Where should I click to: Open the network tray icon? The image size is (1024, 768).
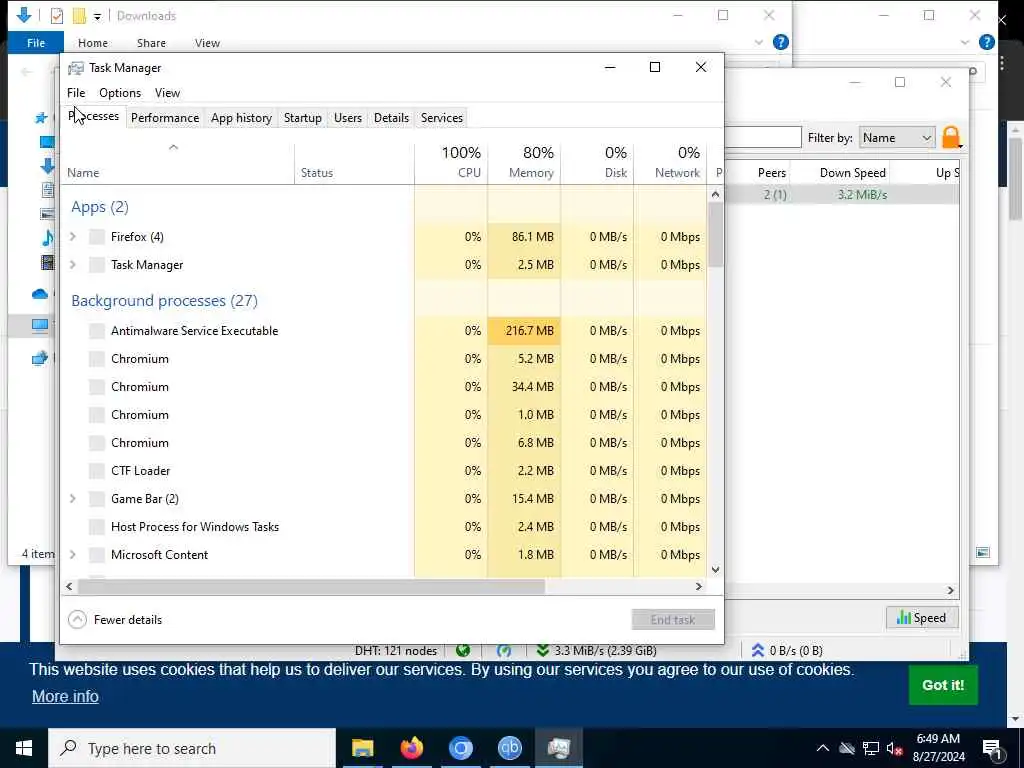tap(871, 748)
